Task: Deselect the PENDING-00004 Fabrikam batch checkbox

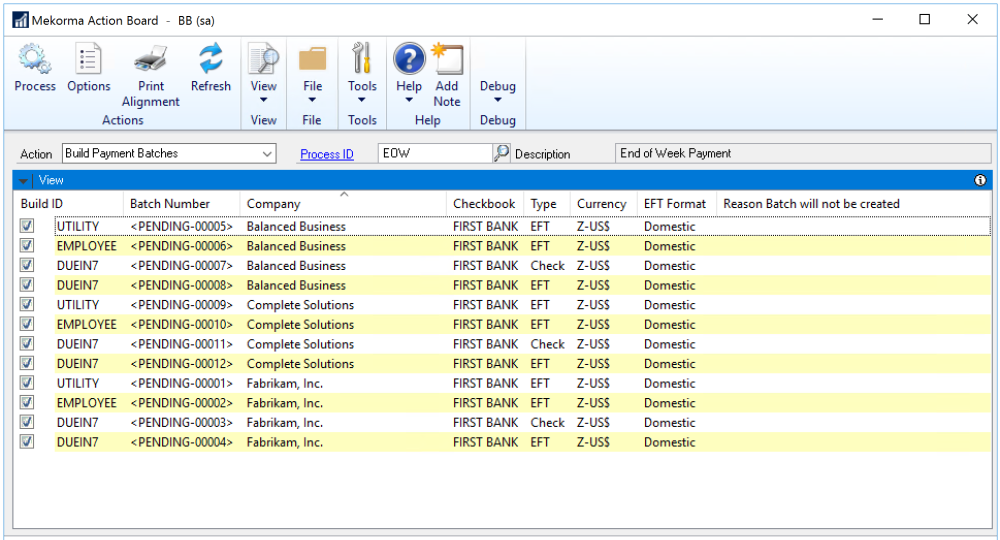Action: tap(27, 442)
